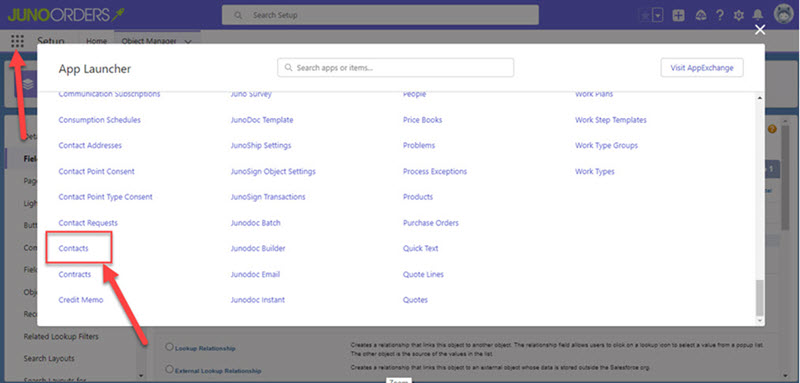Click the App Launcher scrollbar up arrow
800x383 pixels.
(x=760, y=97)
